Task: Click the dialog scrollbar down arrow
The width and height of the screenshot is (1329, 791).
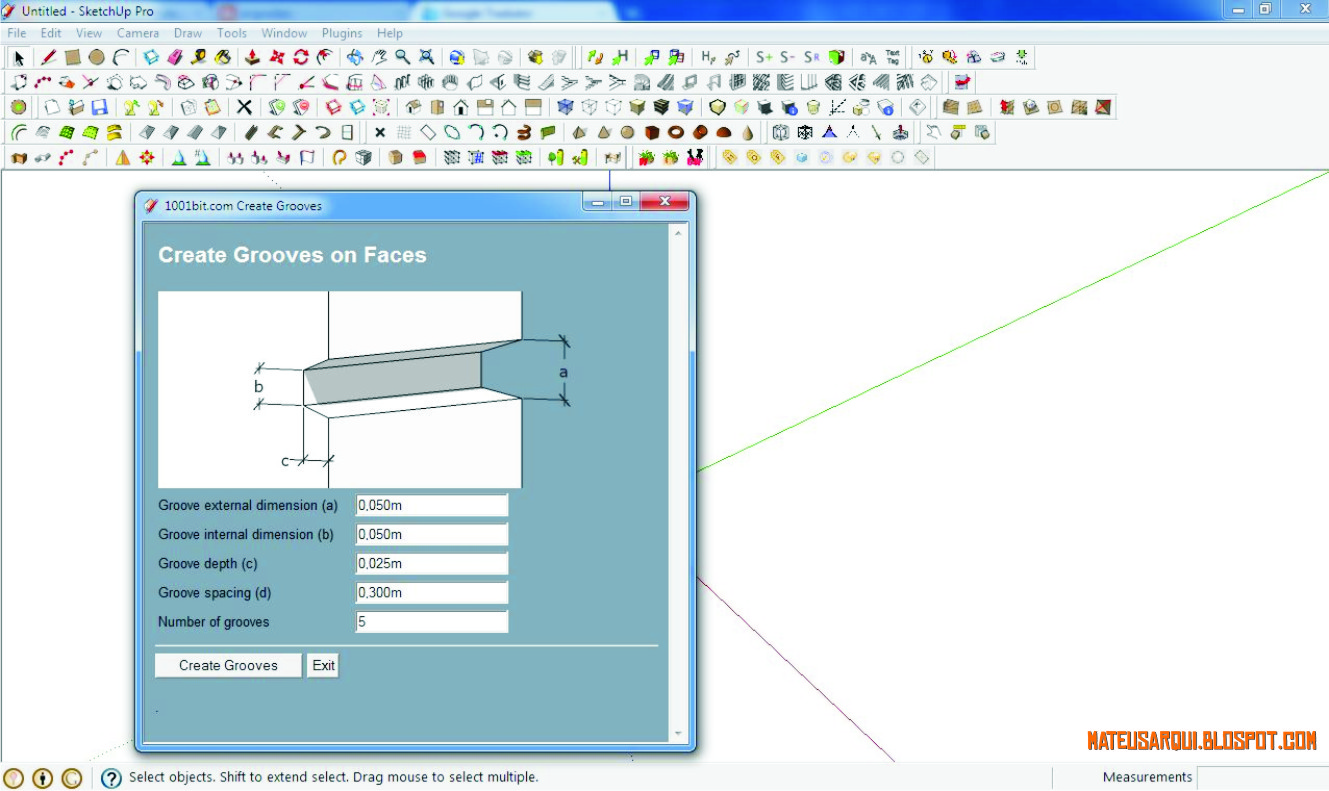Action: coord(678,734)
